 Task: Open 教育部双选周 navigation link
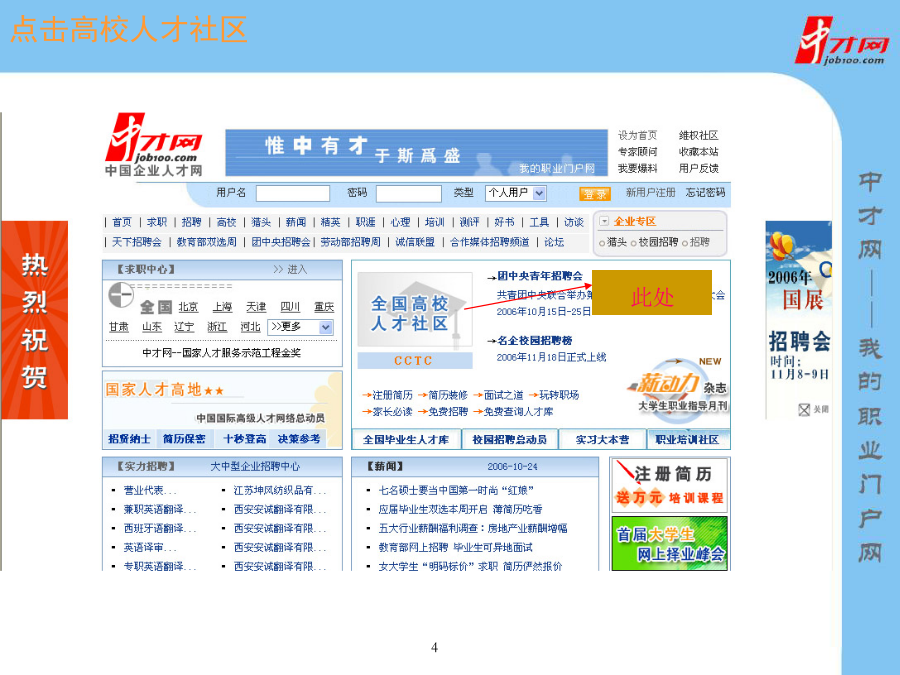point(207,242)
